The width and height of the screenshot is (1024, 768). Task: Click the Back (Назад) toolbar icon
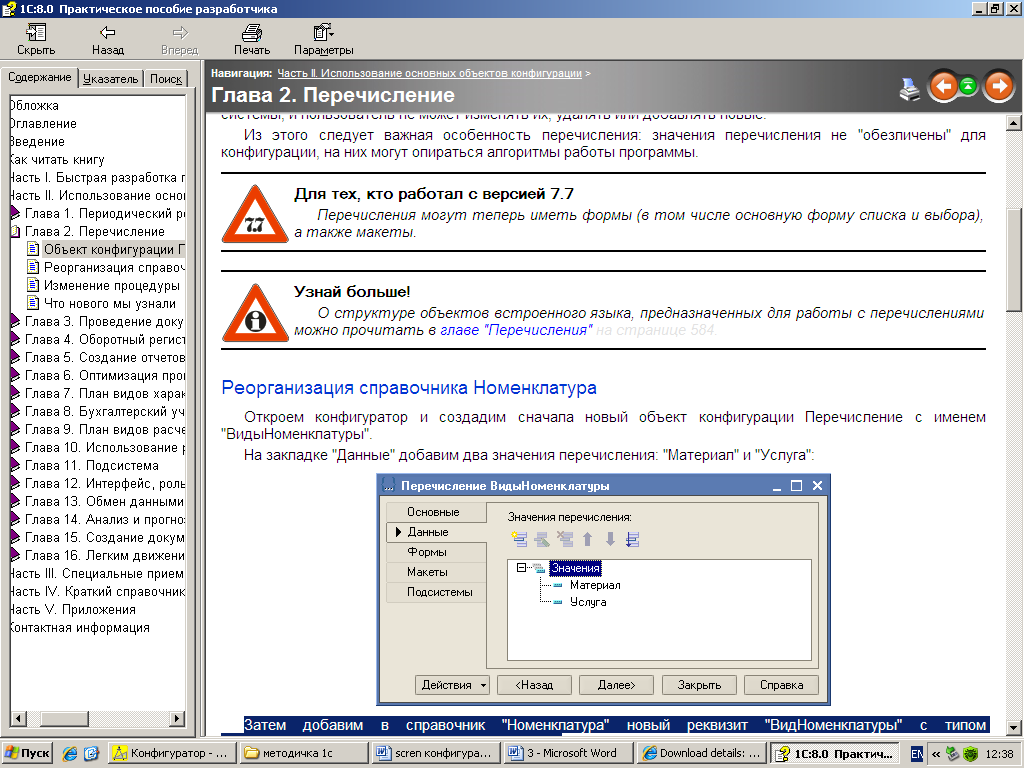tap(107, 33)
